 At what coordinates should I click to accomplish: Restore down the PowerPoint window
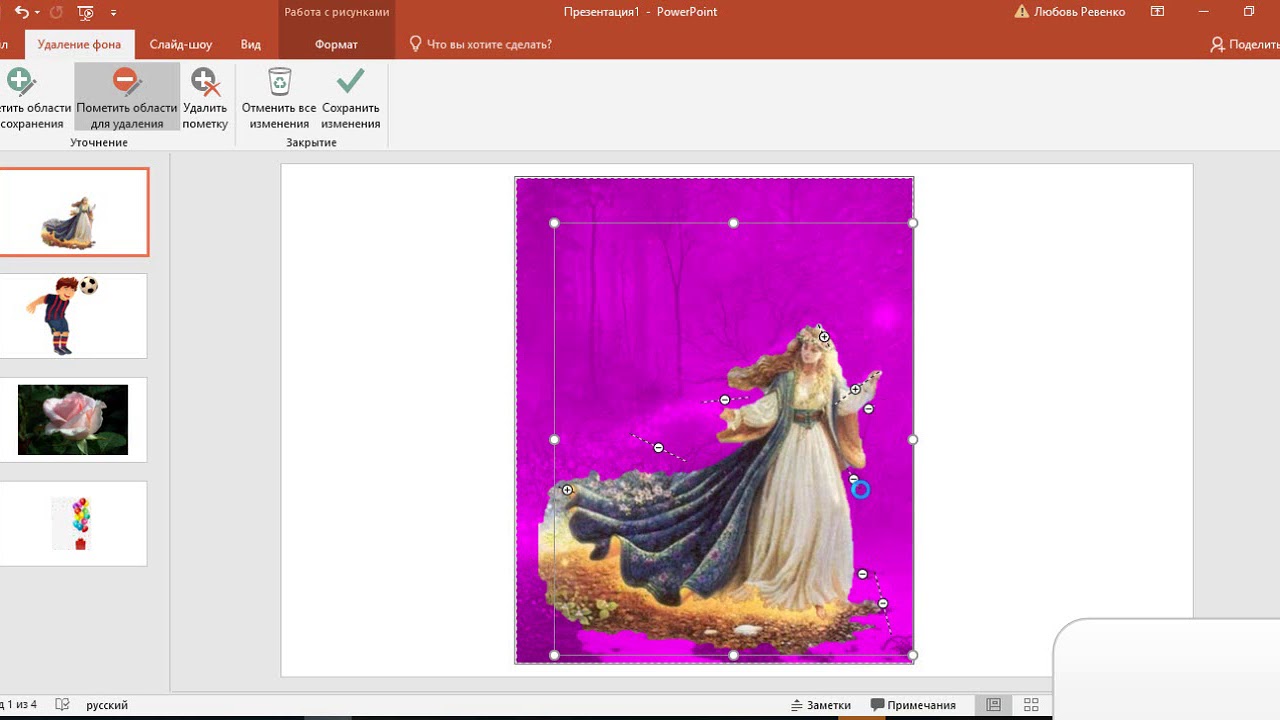coord(1249,12)
